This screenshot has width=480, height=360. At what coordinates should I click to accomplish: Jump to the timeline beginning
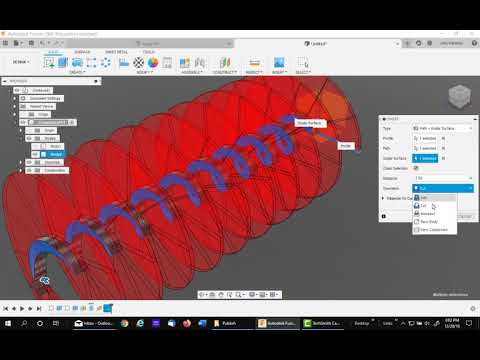point(6,309)
